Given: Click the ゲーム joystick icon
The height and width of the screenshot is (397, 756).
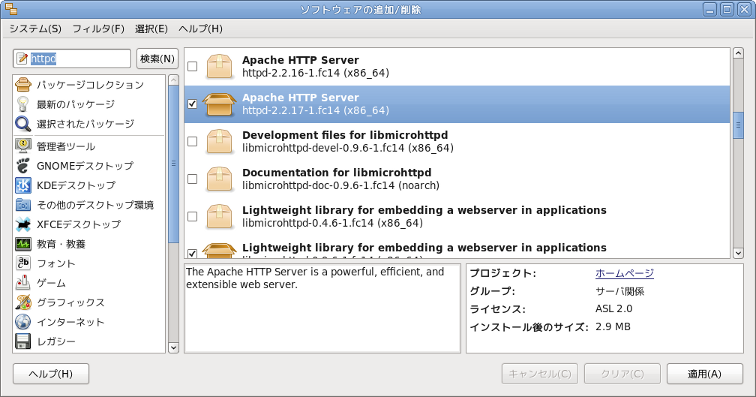Looking at the screenshot, I should pos(23,283).
